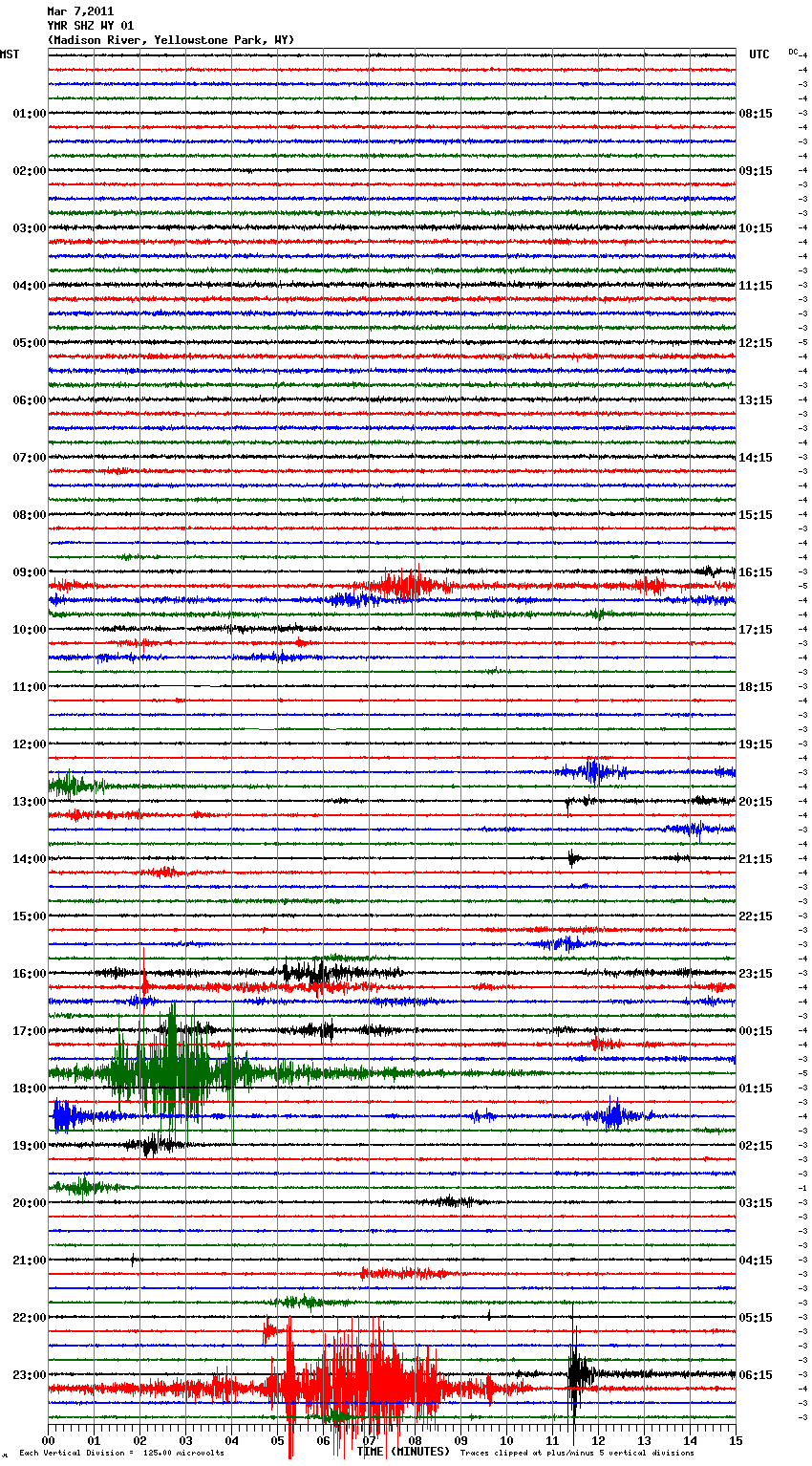812x1466 pixels.
Task: Select the 21:00 MST time label
Action: coord(30,1261)
